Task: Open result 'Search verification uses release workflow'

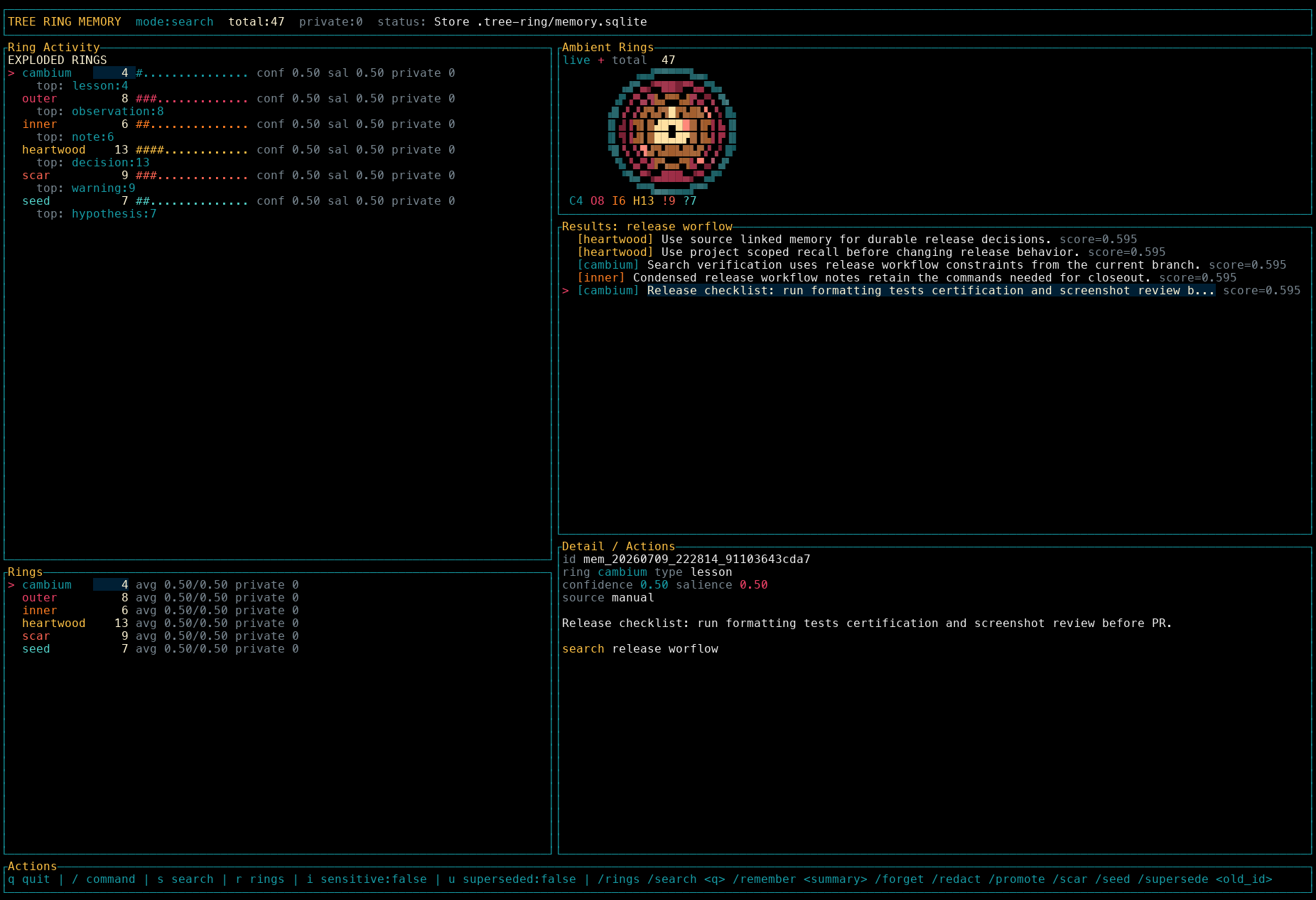Action: (932, 265)
